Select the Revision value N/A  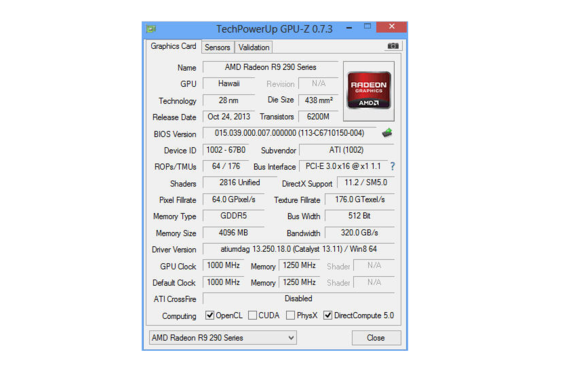[318, 84]
